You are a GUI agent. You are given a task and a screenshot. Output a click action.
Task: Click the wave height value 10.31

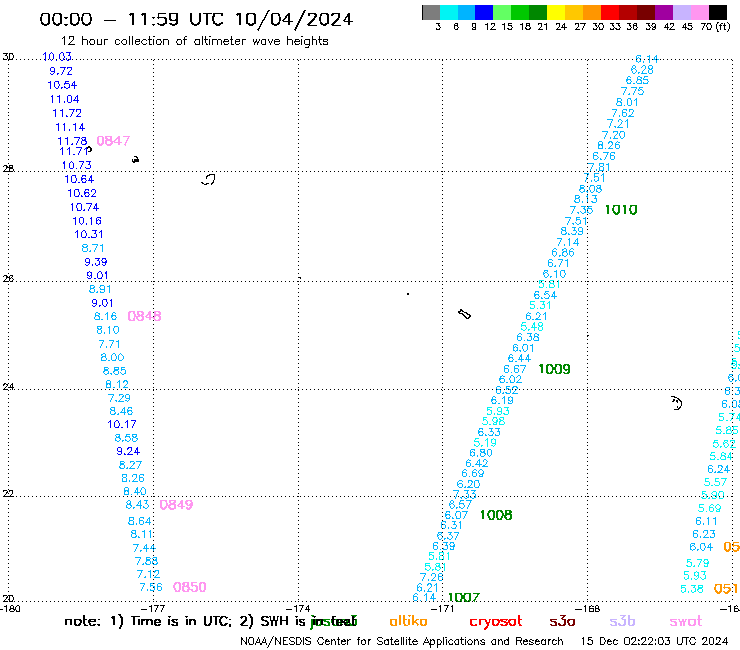tap(89, 234)
